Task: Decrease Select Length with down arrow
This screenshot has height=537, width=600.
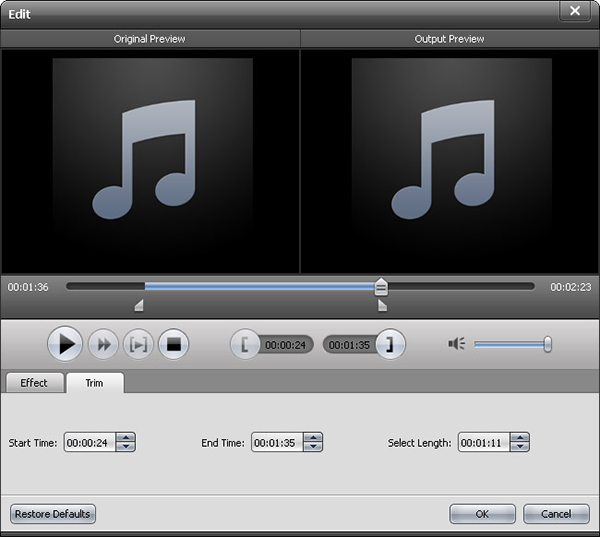Action: click(x=520, y=447)
